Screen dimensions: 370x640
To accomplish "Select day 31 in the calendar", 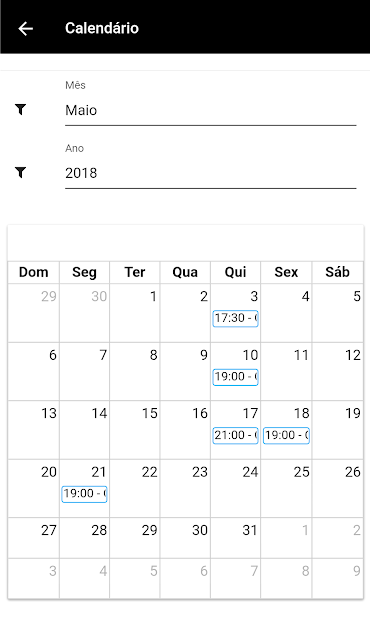I will (235, 538).
